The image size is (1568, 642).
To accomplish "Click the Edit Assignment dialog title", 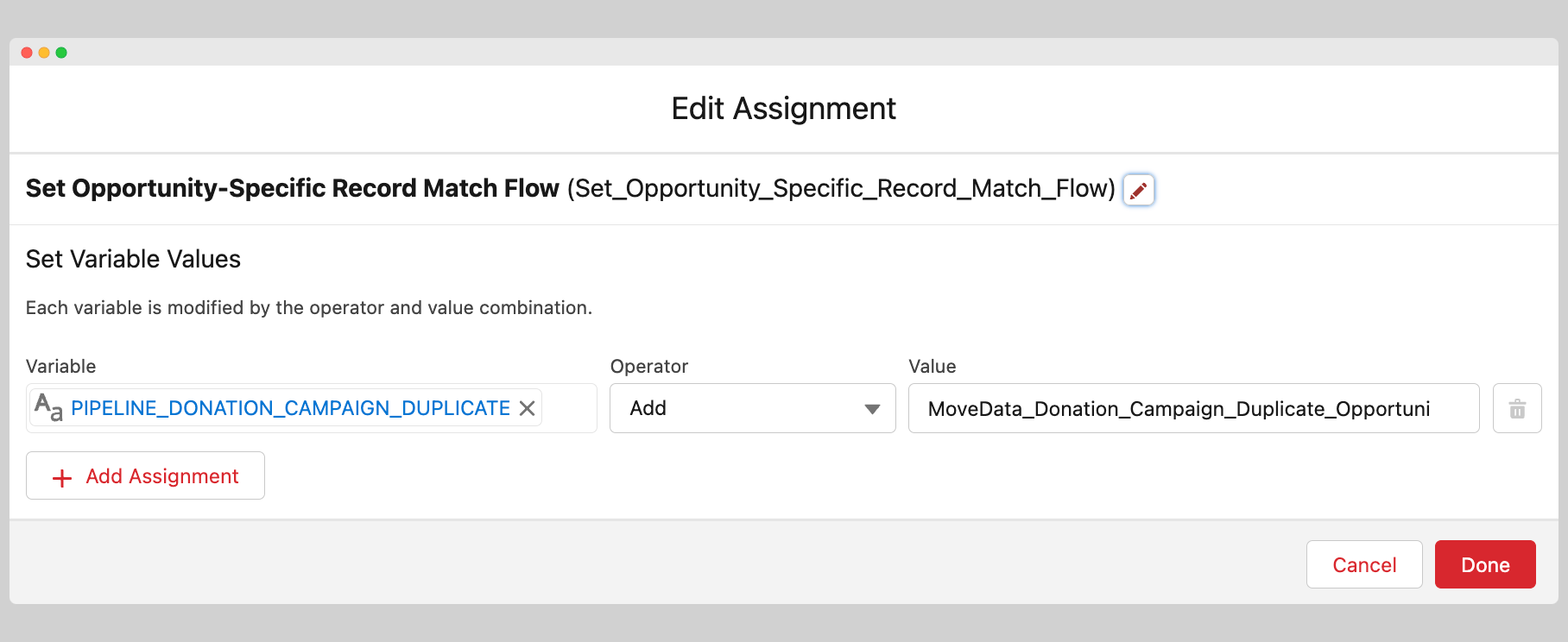I will pos(783,109).
